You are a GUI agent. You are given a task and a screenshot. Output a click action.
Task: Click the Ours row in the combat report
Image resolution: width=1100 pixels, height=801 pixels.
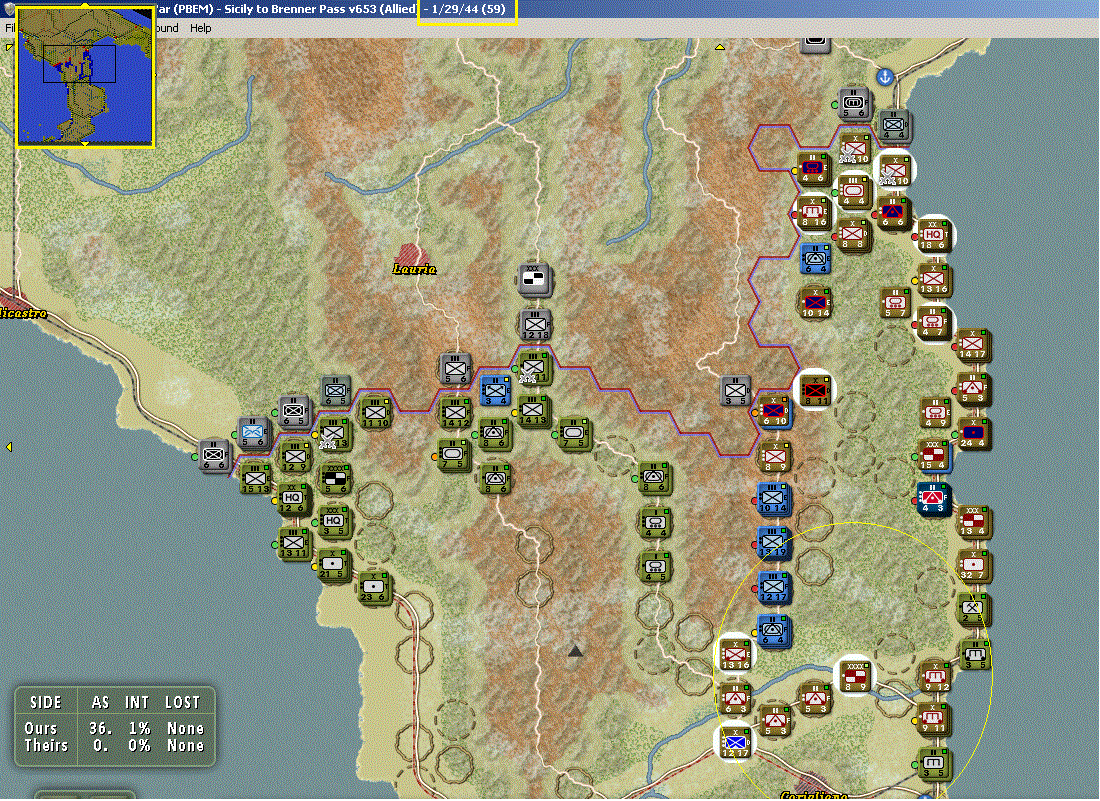click(114, 729)
